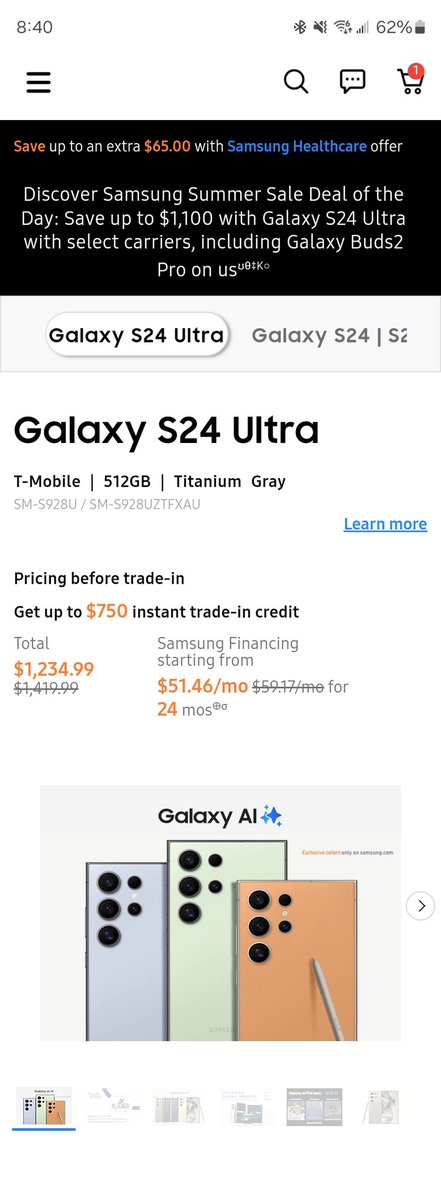
Task: Tap the search magnifier icon
Action: point(296,82)
